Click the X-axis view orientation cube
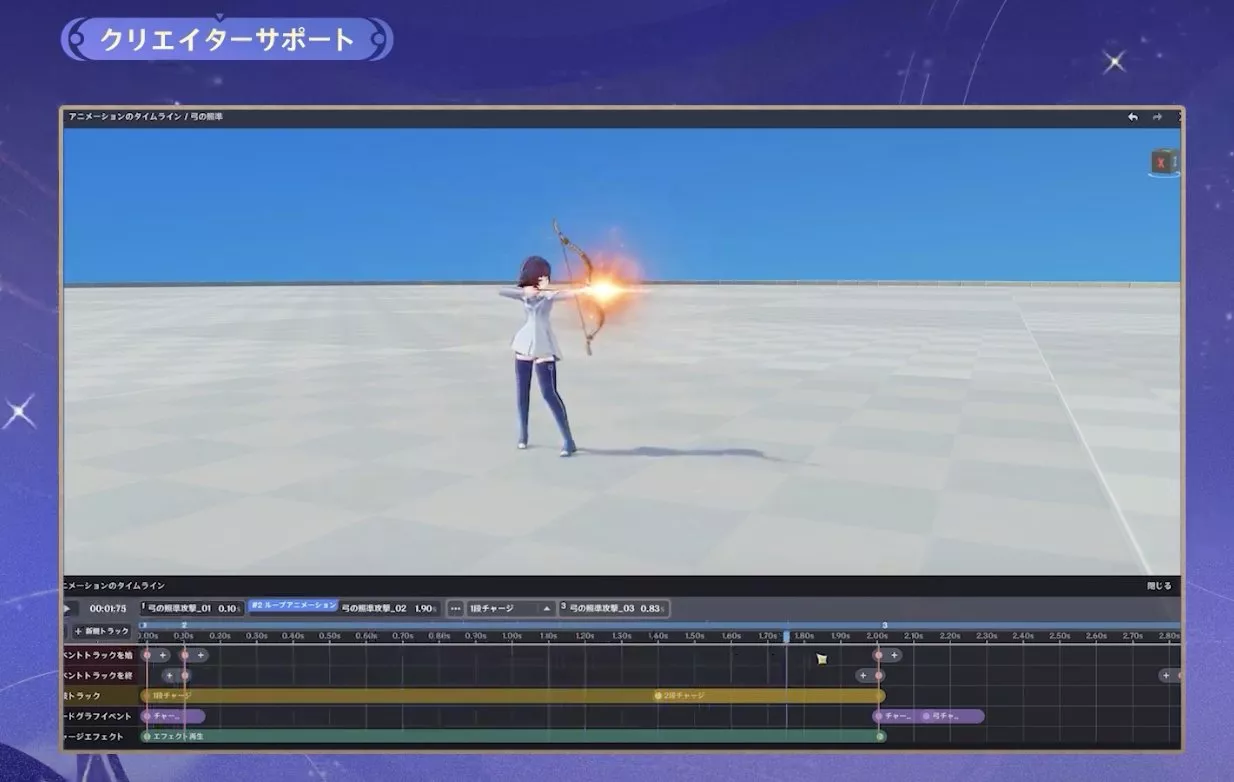 point(1162,161)
